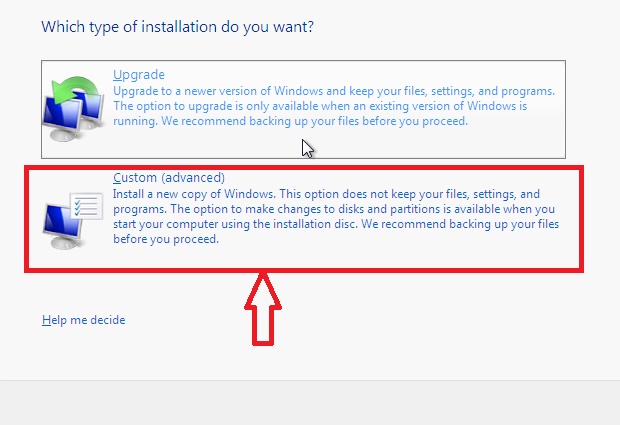The width and height of the screenshot is (620, 425).
Task: Click the checklist sheet in Custom icon
Action: 87,206
